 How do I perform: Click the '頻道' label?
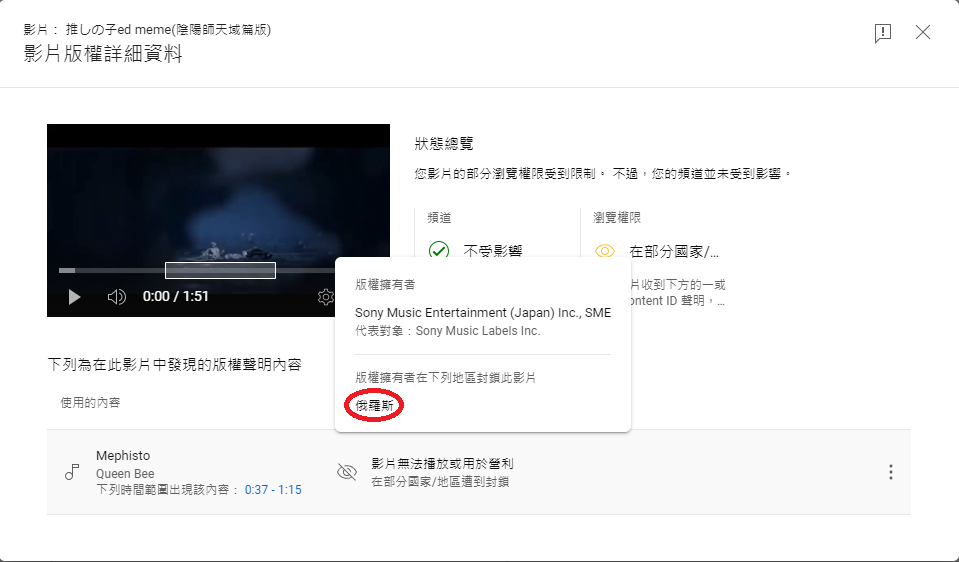439,218
